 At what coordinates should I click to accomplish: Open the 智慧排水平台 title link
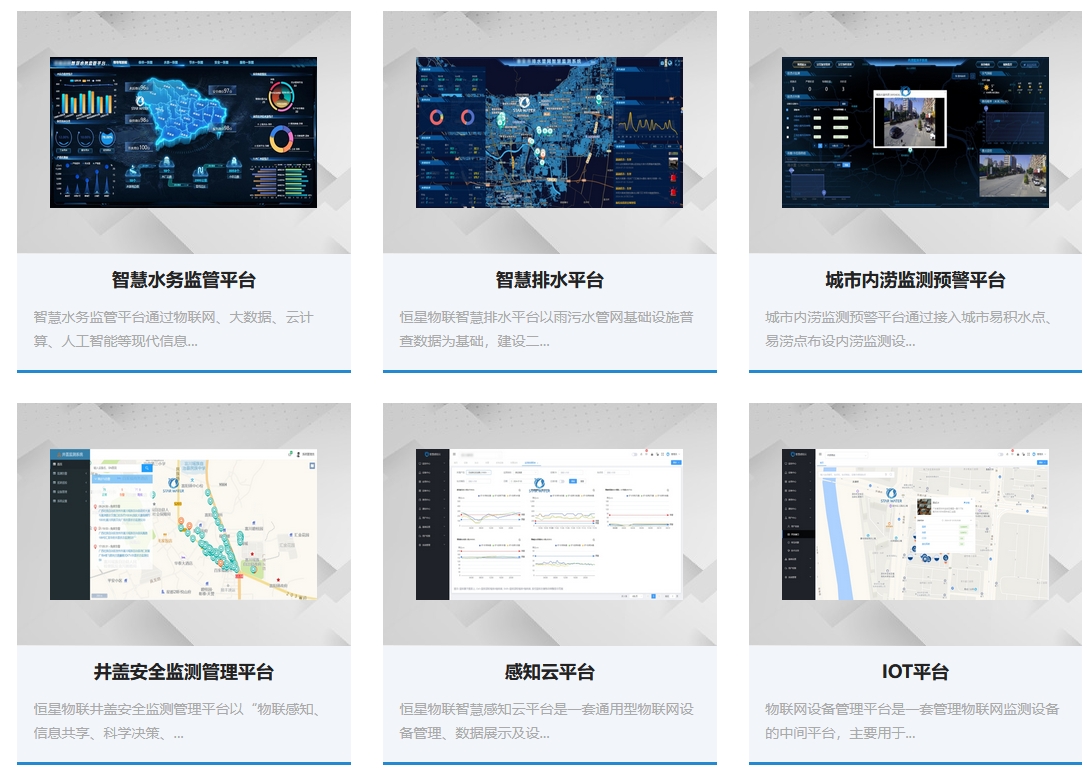[549, 280]
